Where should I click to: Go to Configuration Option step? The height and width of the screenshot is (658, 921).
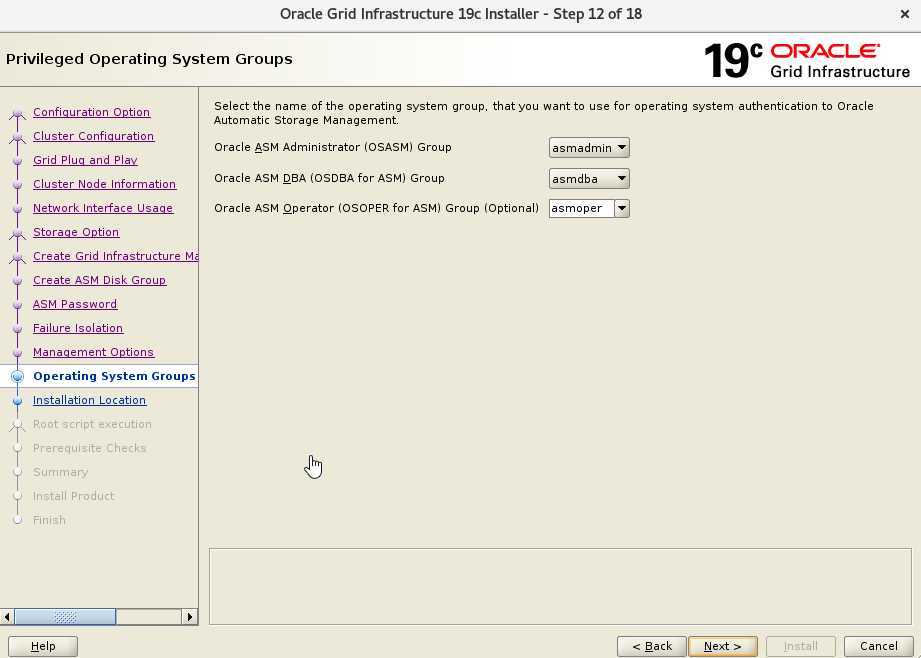pyautogui.click(x=91, y=112)
